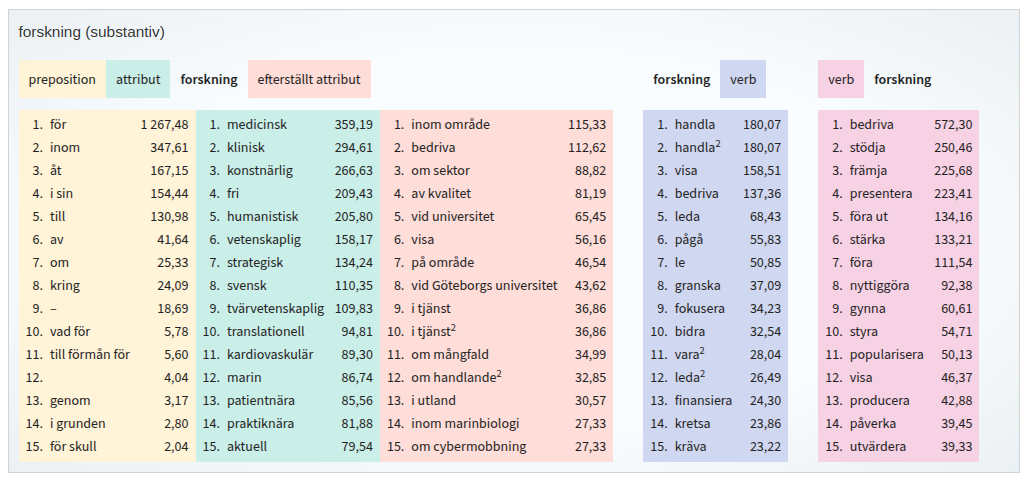1029x482 pixels.
Task: Click the score 572,30 next to bedriva
Action: 952,125
